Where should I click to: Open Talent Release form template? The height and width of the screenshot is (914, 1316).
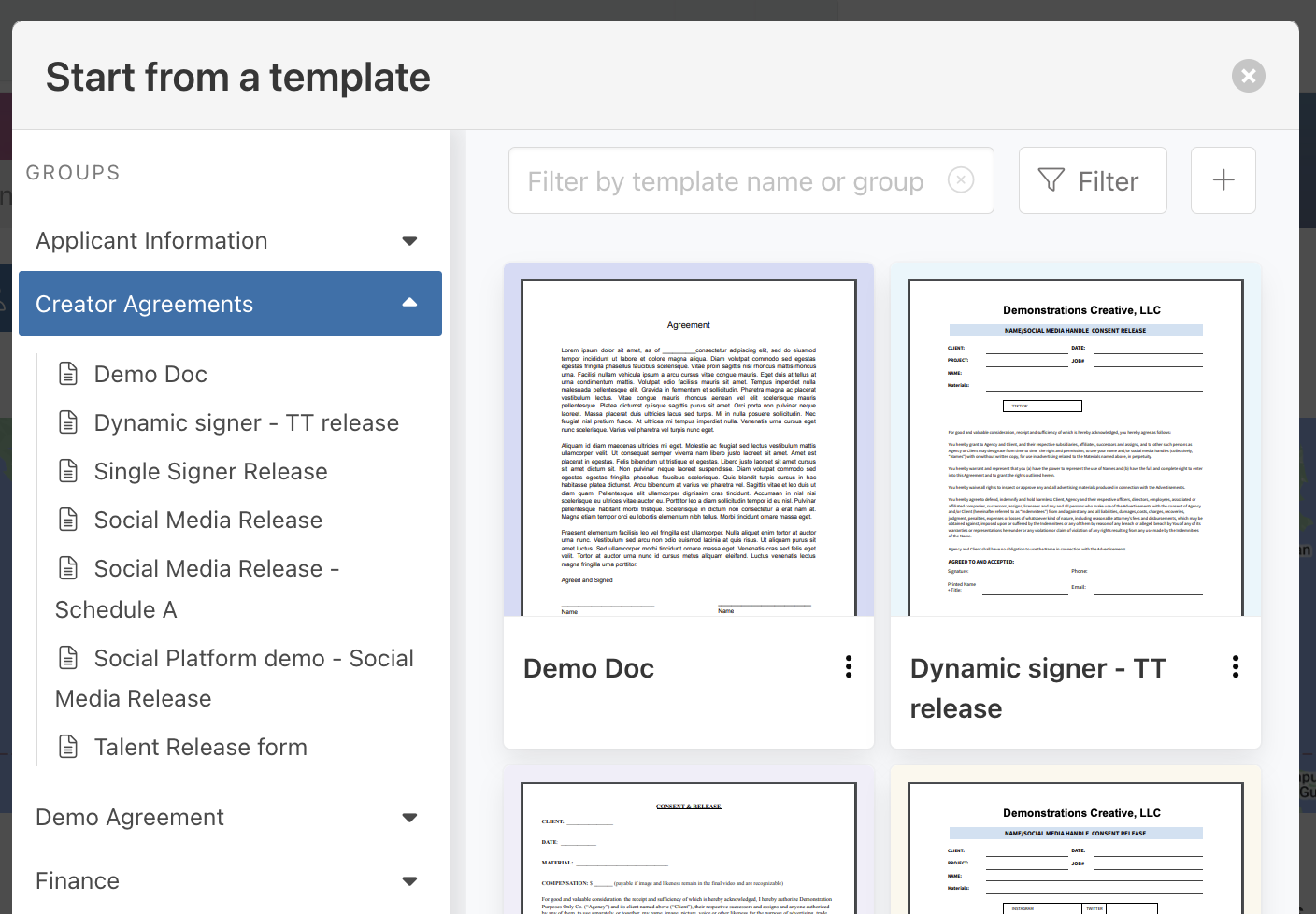click(201, 747)
